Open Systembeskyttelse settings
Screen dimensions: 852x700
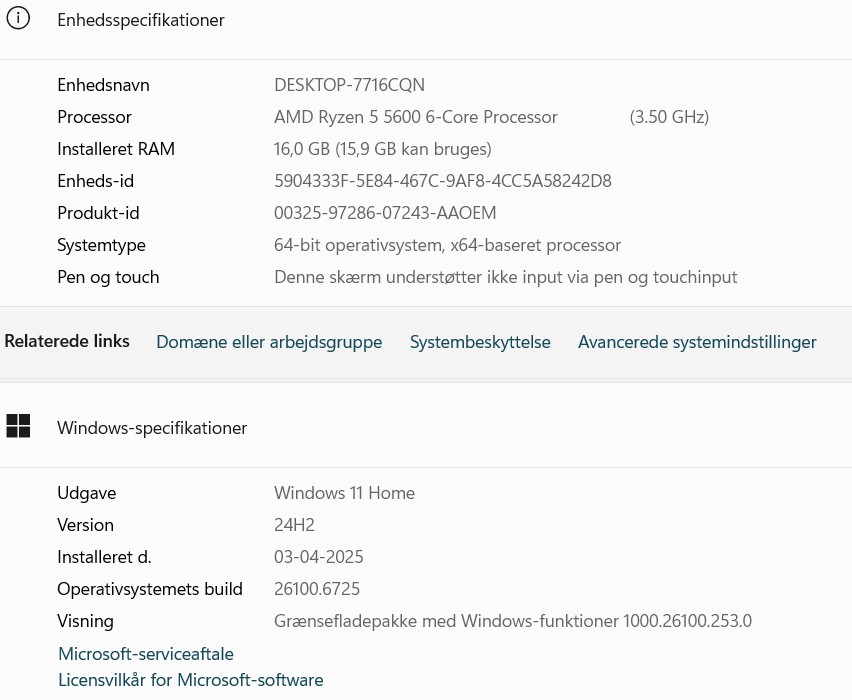(x=480, y=342)
